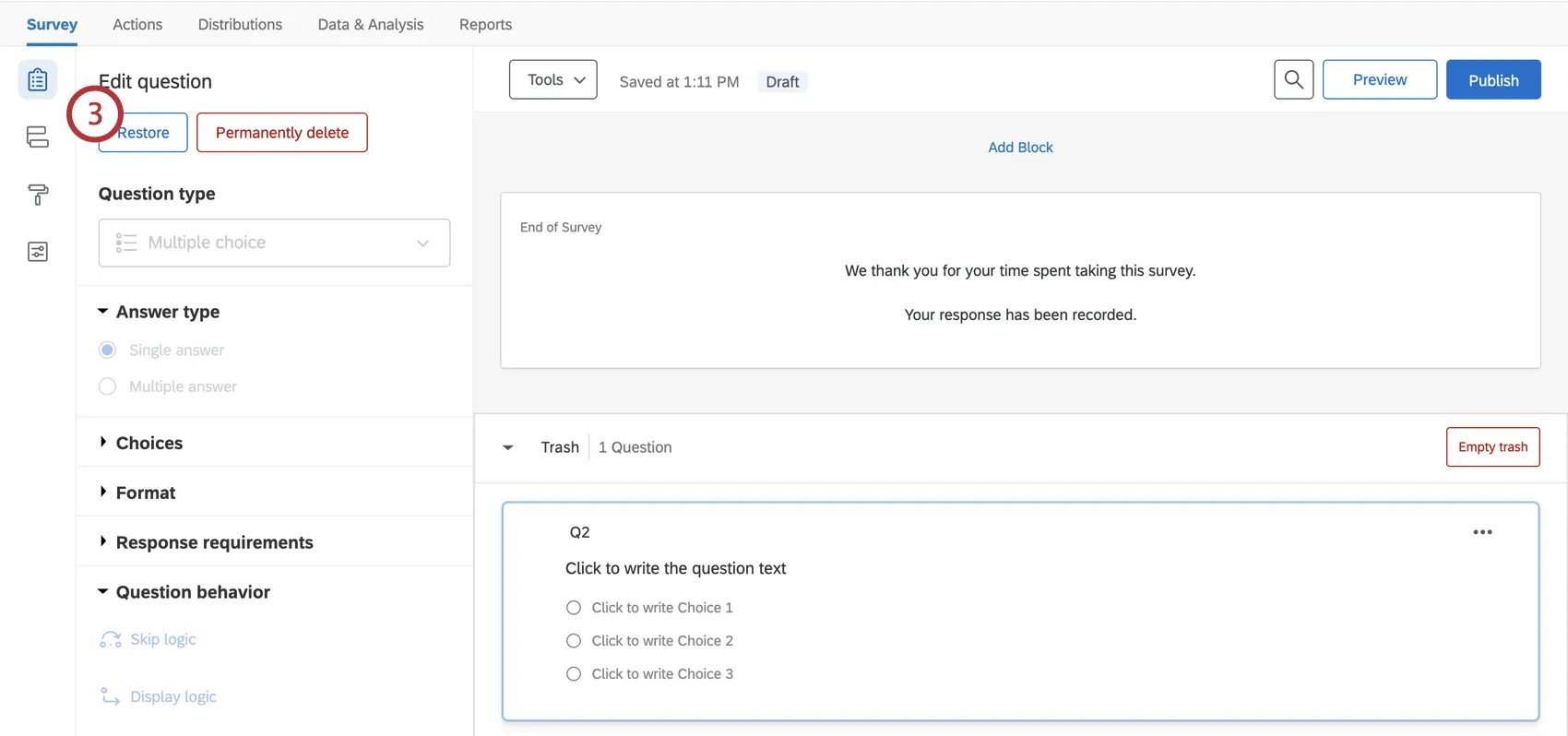Open the Look and feel paint roller icon
Screen dimensions: 1568x736
click(38, 195)
